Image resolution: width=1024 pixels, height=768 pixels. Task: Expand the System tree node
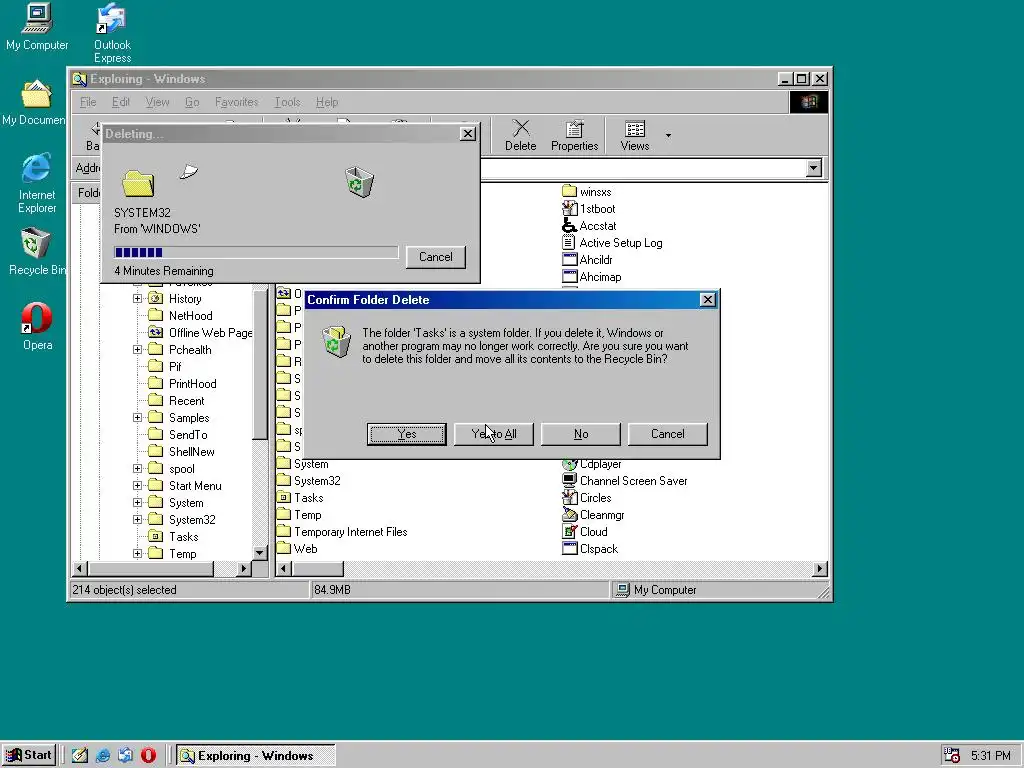click(137, 502)
